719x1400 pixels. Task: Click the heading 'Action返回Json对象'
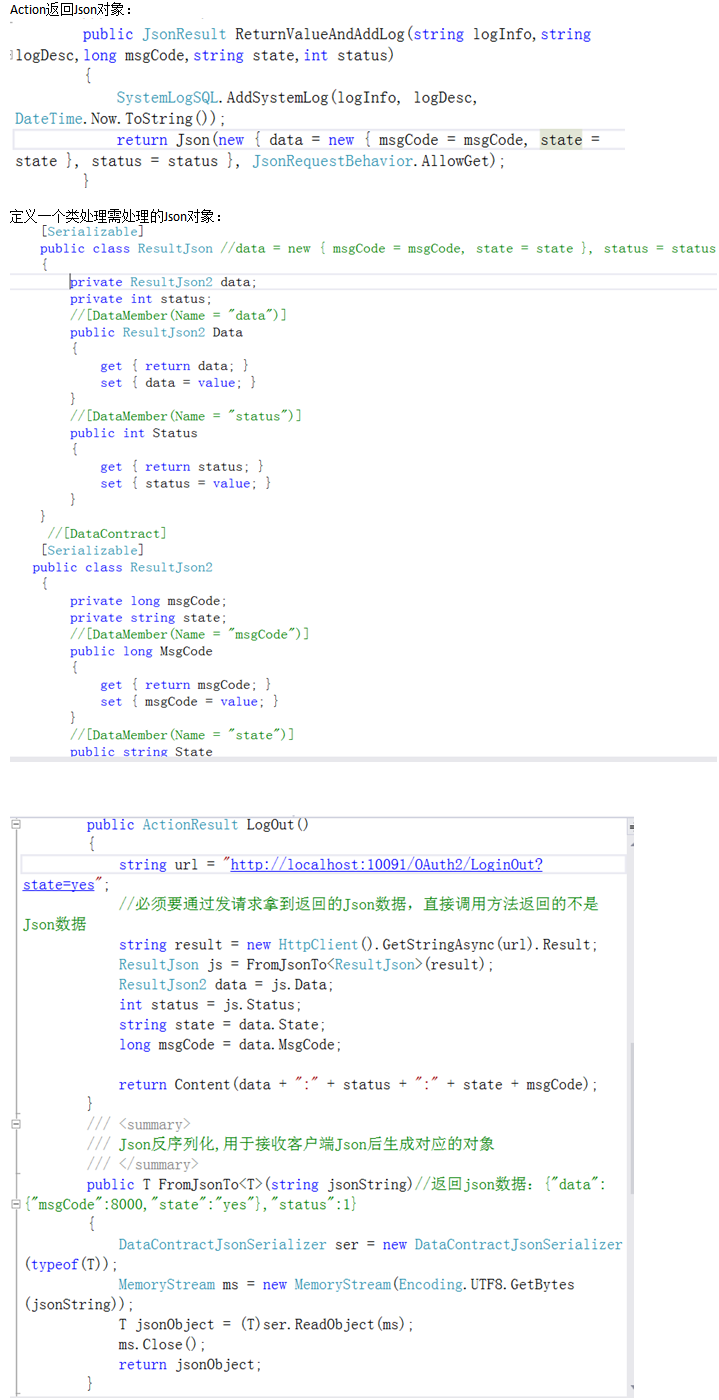click(x=71, y=10)
